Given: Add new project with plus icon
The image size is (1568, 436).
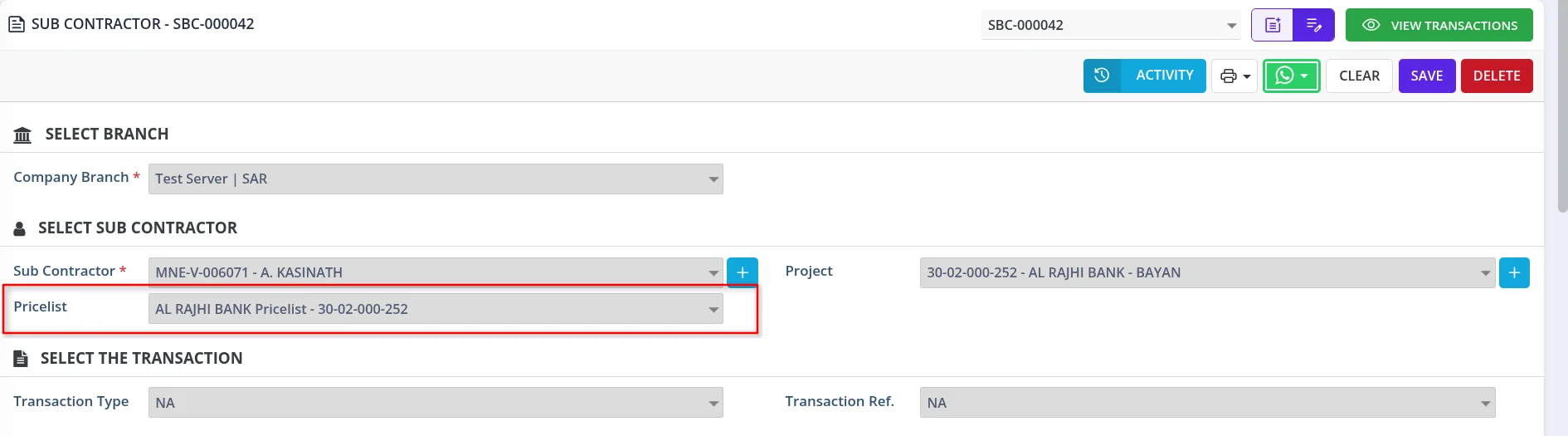Looking at the screenshot, I should pos(1514,272).
